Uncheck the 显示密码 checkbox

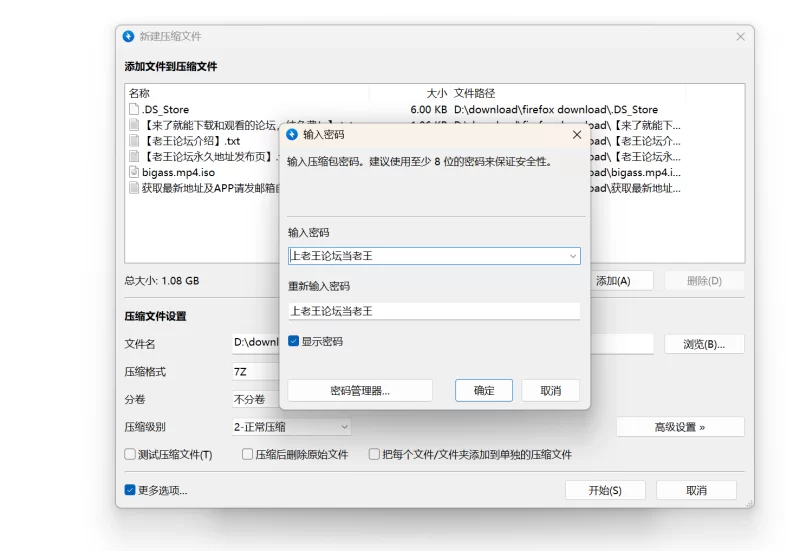pos(293,341)
